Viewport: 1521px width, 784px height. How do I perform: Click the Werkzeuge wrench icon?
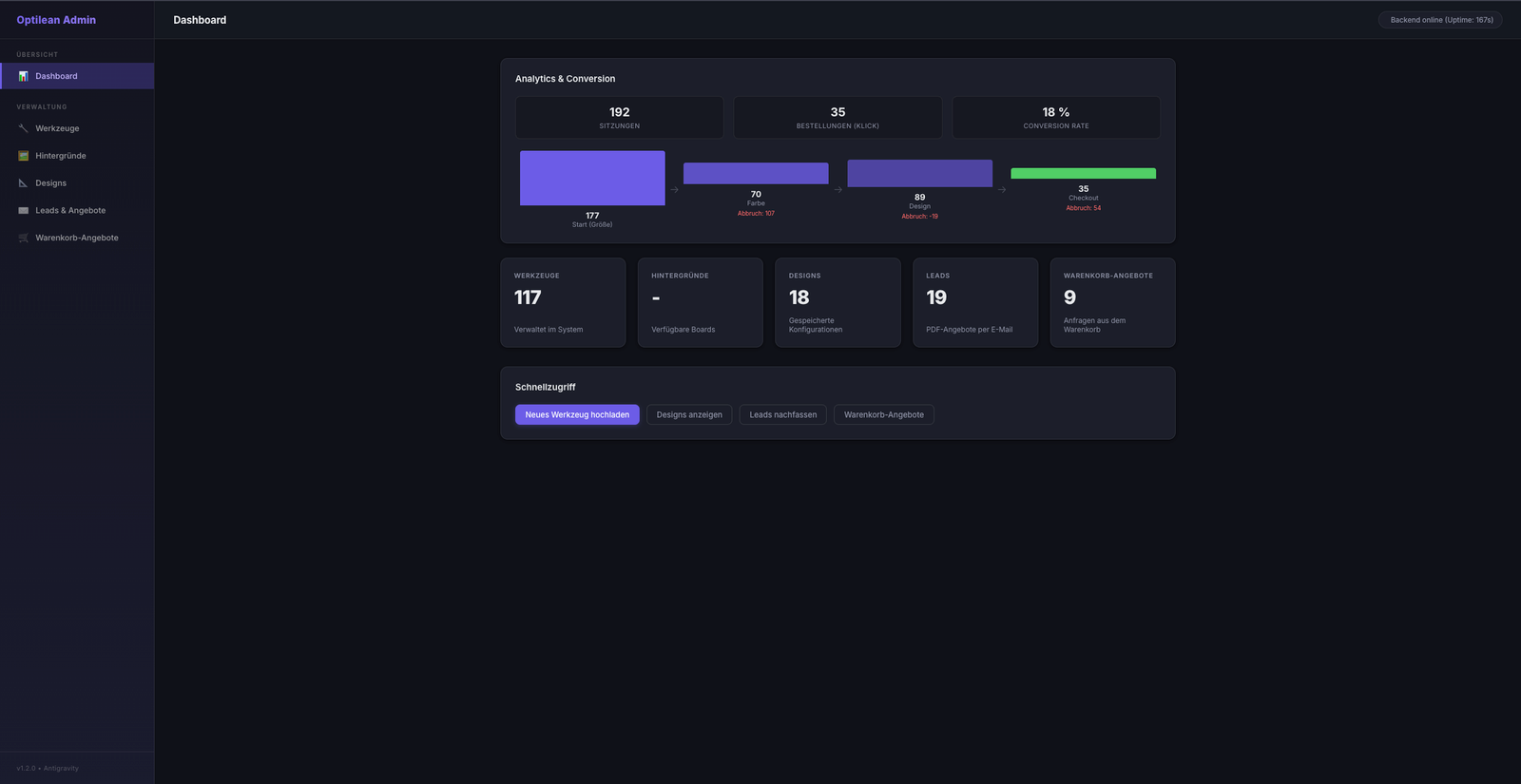pyautogui.click(x=24, y=128)
